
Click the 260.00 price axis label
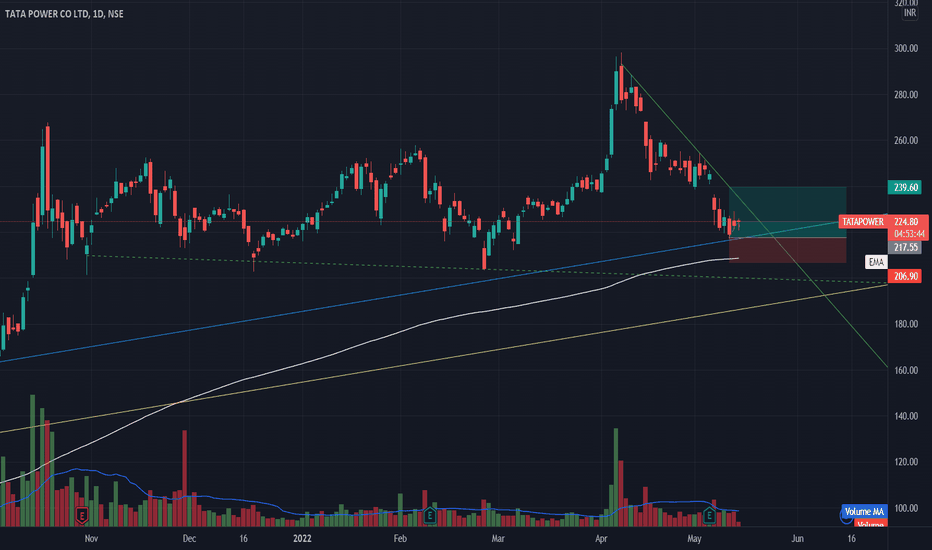906,140
